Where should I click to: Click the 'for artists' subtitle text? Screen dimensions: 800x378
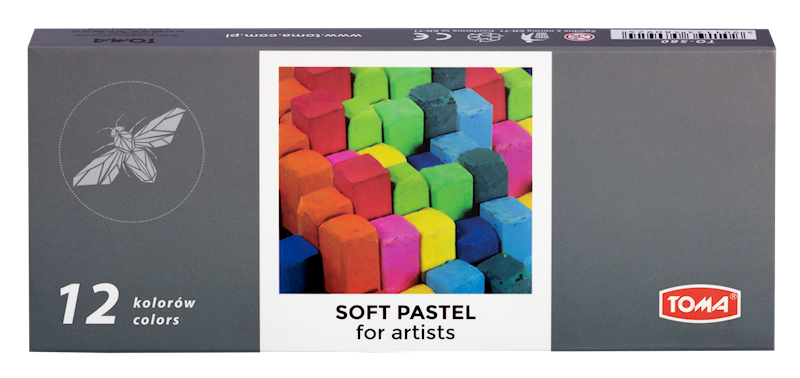click(406, 333)
